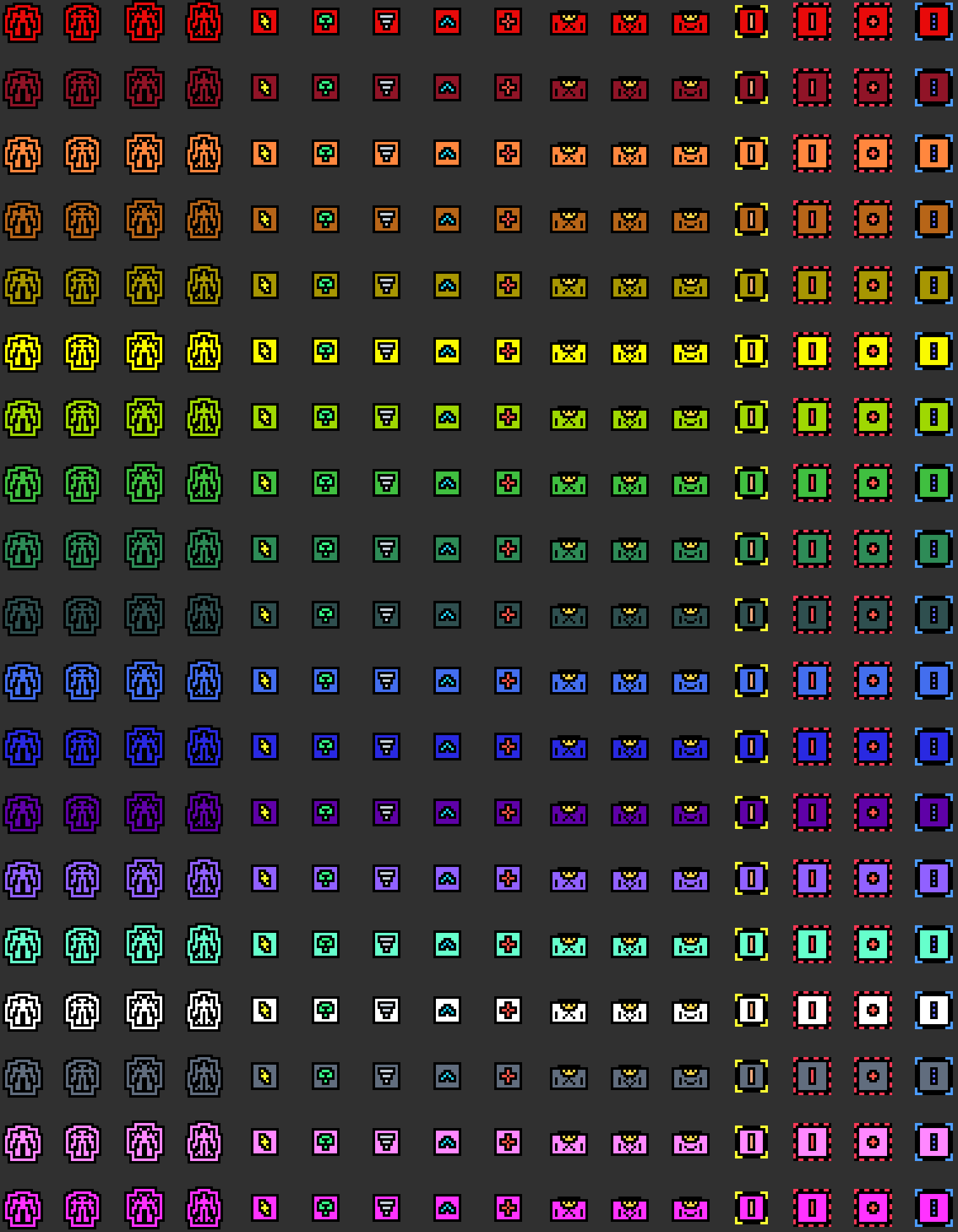958x1232 pixels.
Task: Choose the green tree icon on olive tile
Action: pyautogui.click(x=326, y=286)
